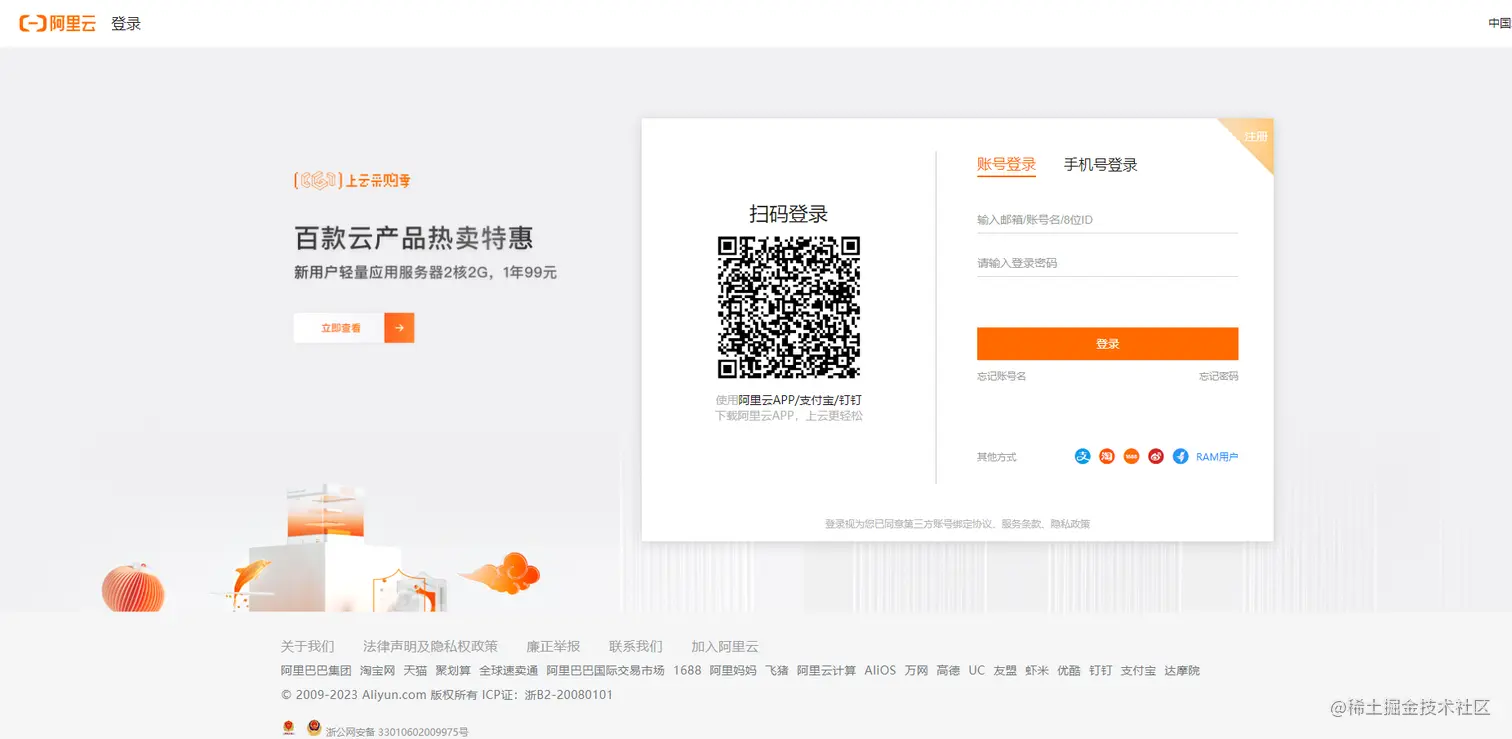Go to 全球速卖通 footer link

coord(508,671)
